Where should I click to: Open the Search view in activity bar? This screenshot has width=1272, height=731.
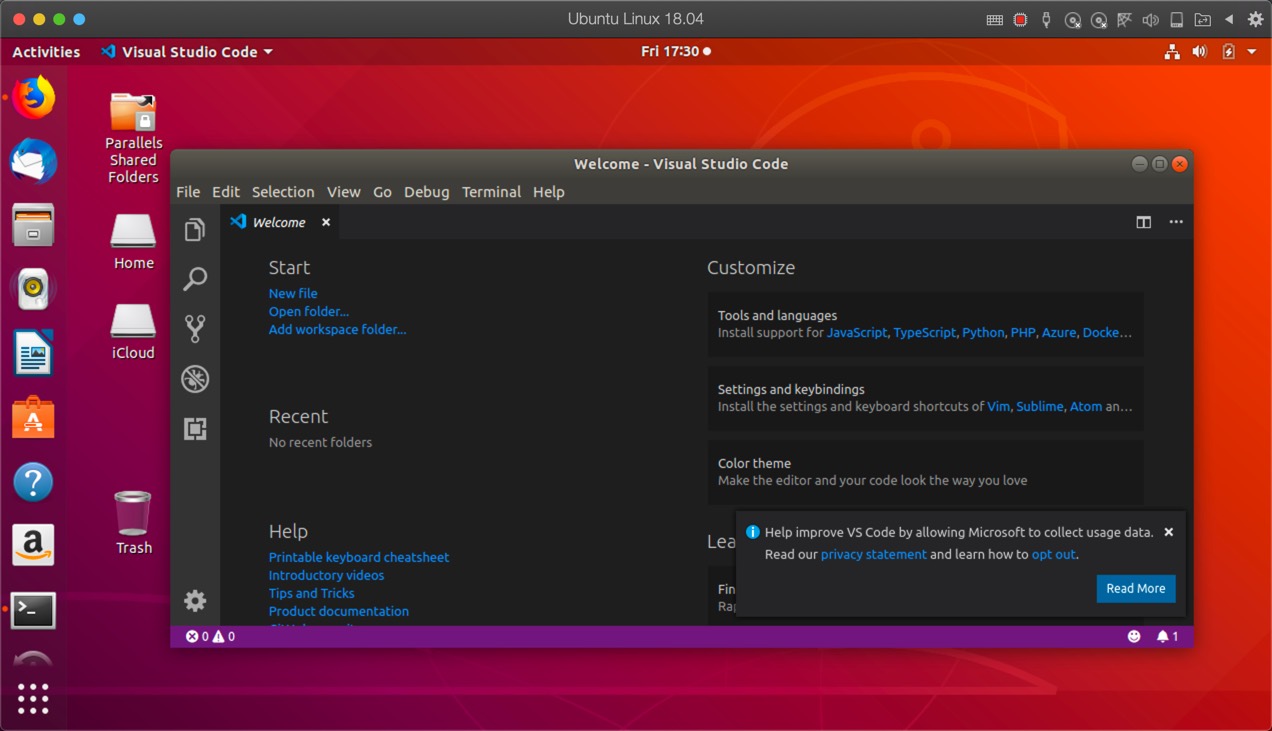point(195,279)
